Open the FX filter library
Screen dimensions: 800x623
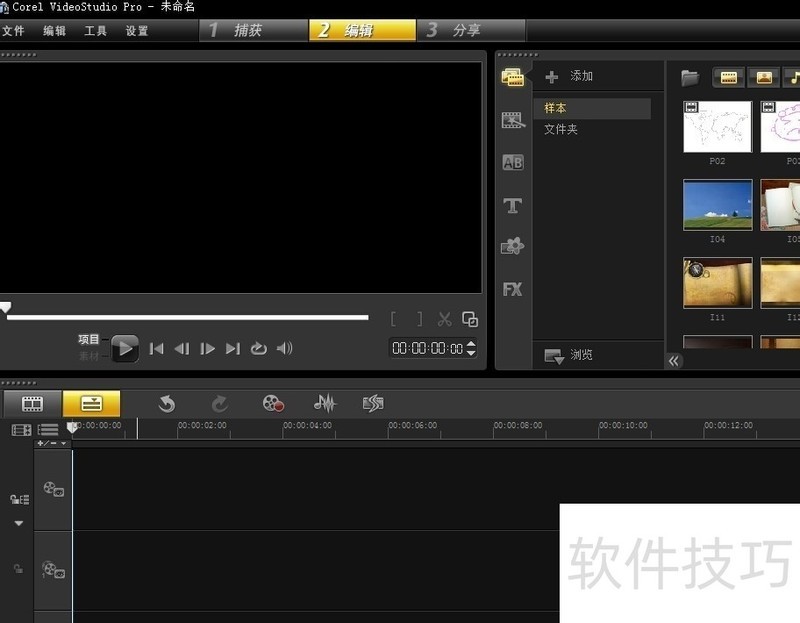[512, 289]
